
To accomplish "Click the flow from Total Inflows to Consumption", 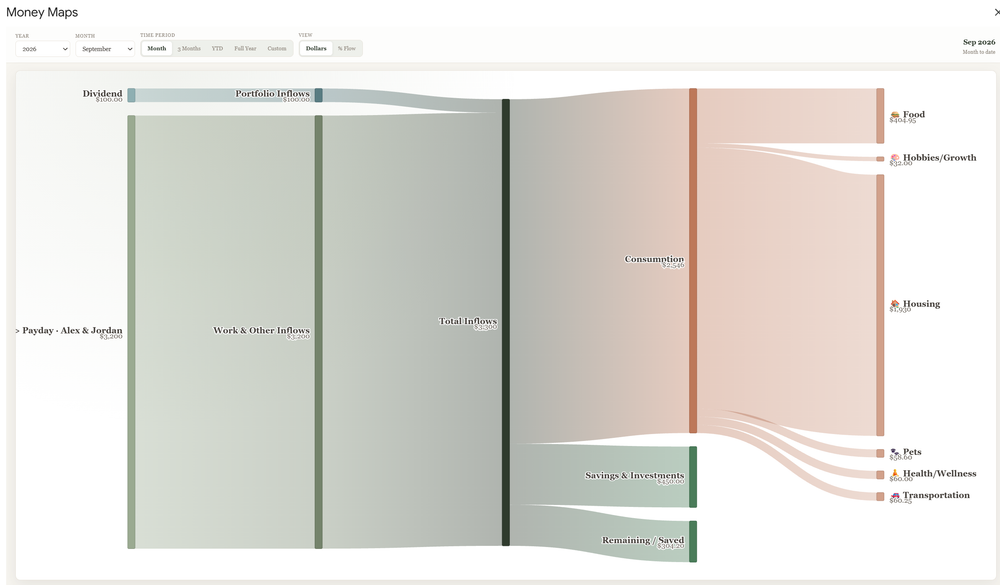I will click(599, 268).
